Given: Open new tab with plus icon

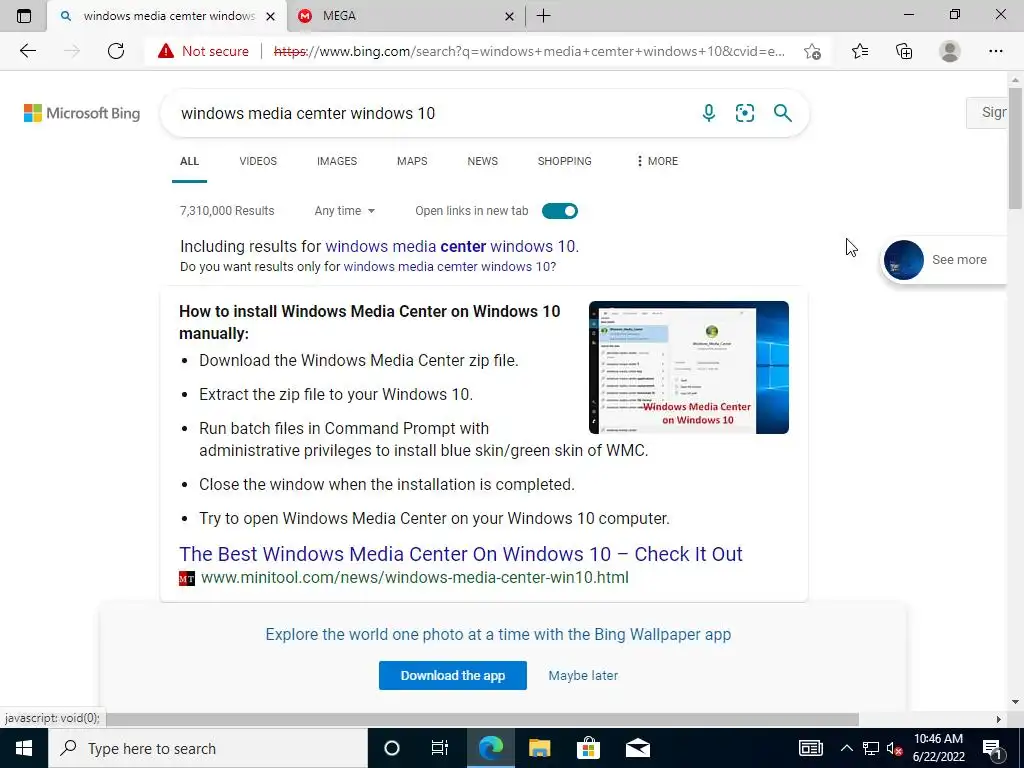Looking at the screenshot, I should tap(543, 16).
